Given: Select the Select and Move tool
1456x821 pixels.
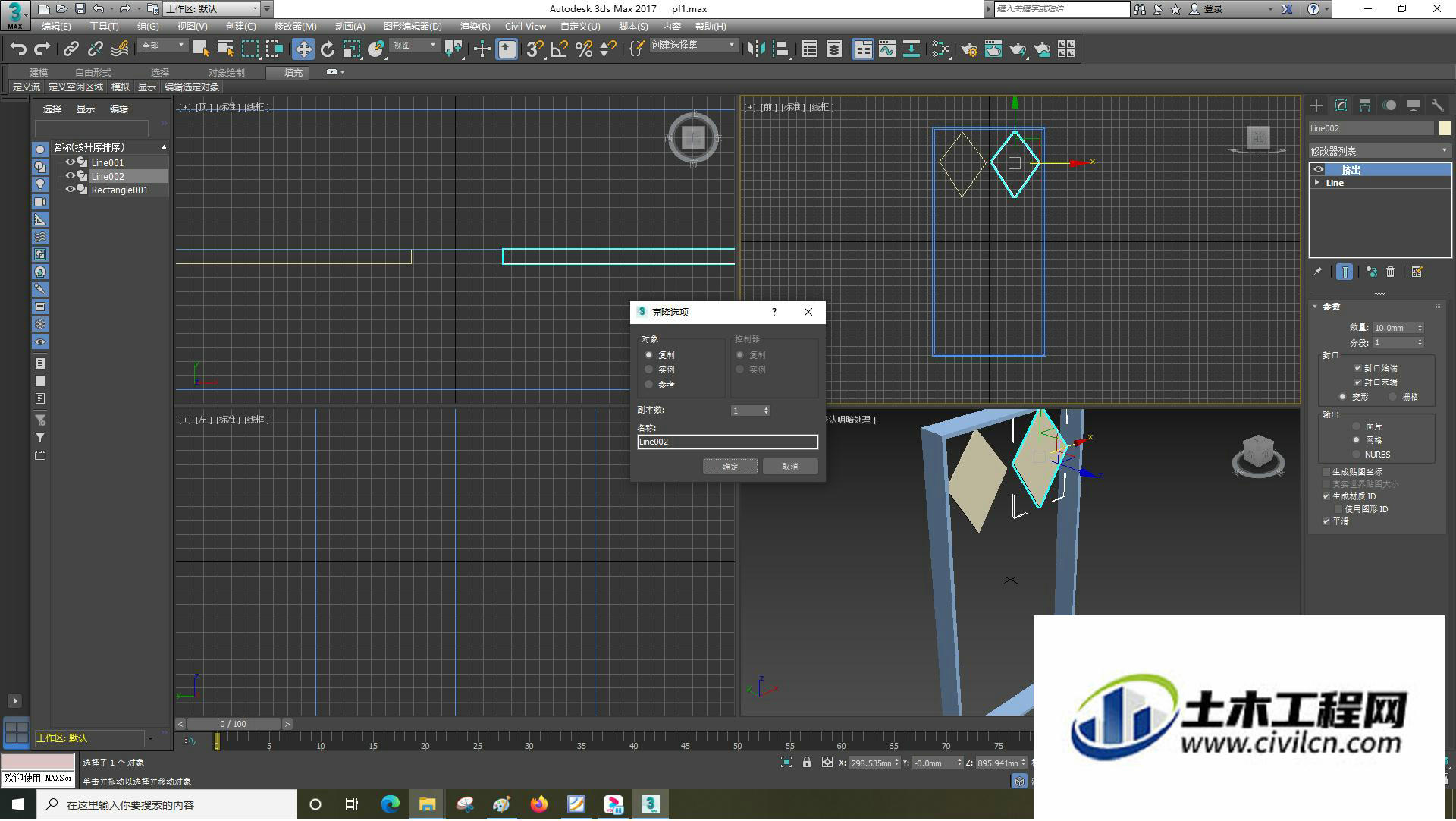Looking at the screenshot, I should [303, 49].
